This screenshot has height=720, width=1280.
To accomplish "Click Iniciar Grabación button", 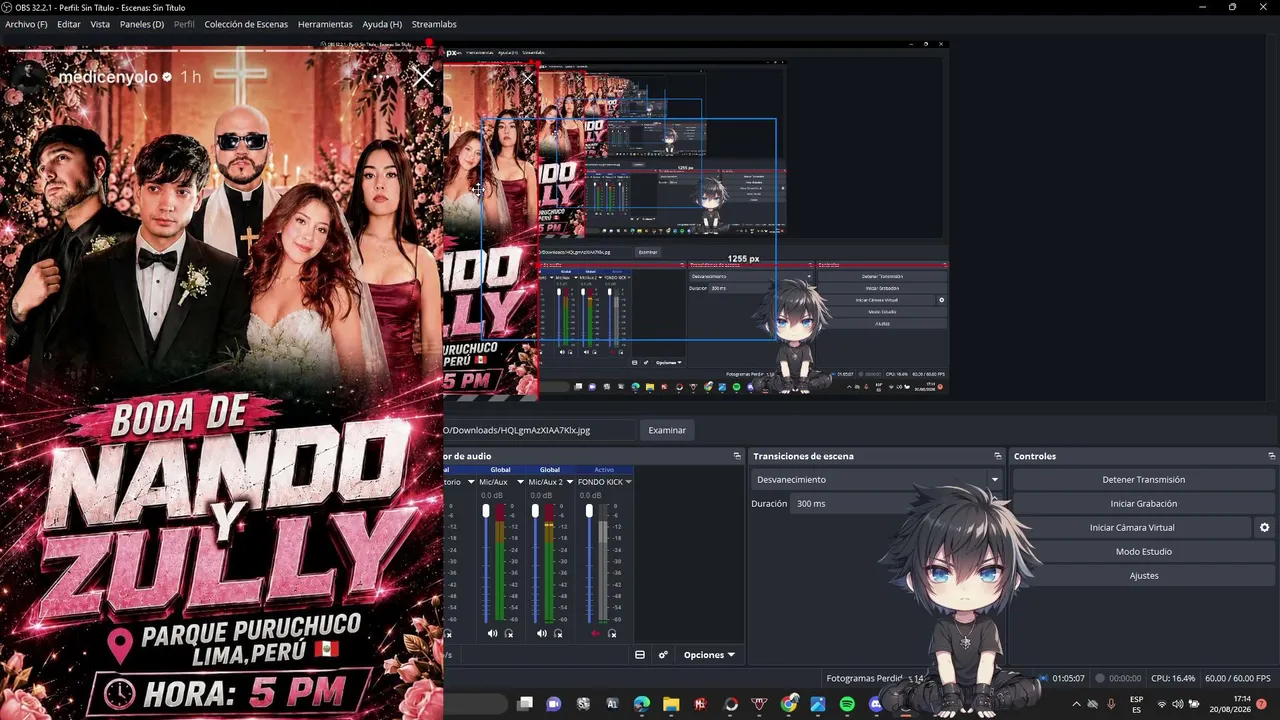I will click(1143, 504).
